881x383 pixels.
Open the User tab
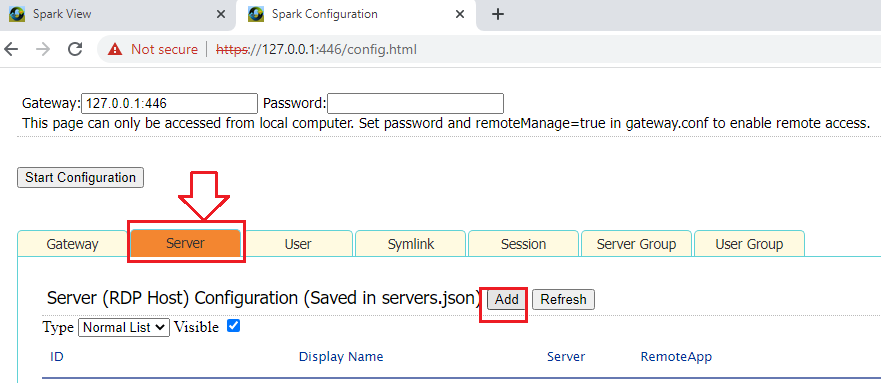298,244
